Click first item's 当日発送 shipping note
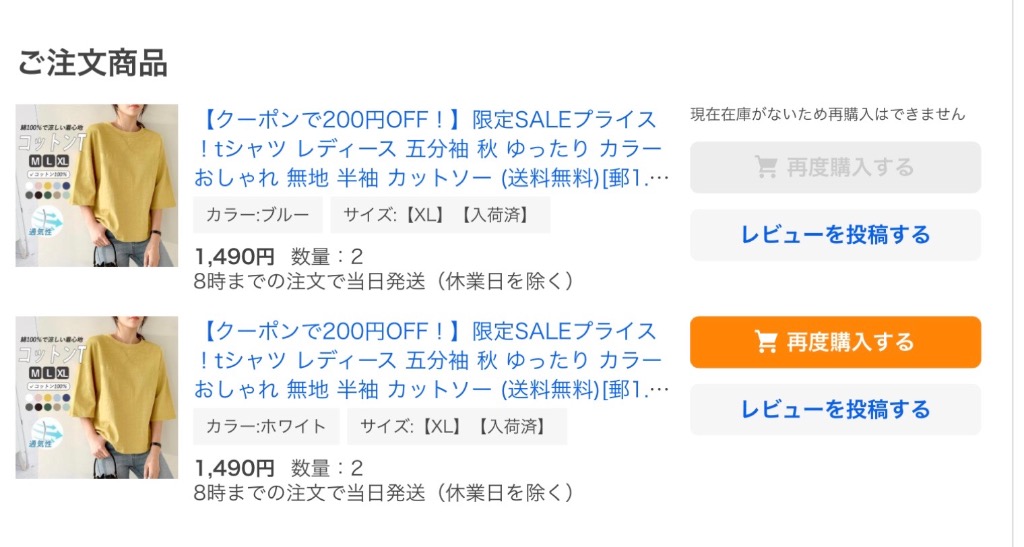The image size is (1024, 547). 384,281
